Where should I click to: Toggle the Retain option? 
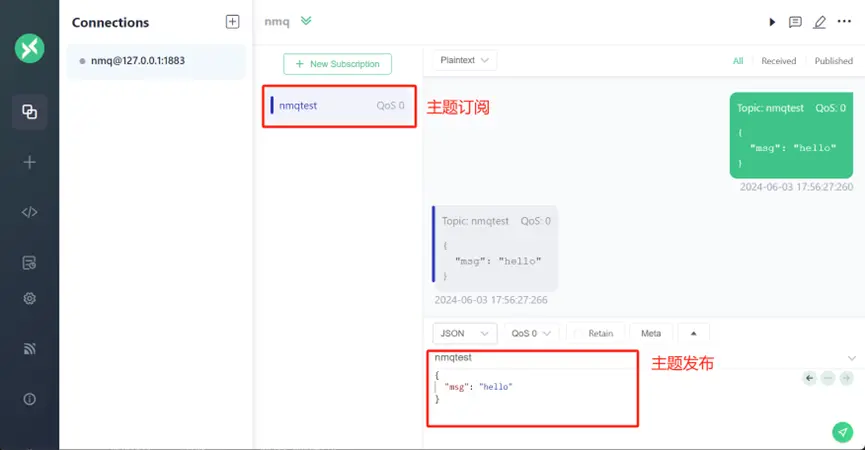pos(600,333)
